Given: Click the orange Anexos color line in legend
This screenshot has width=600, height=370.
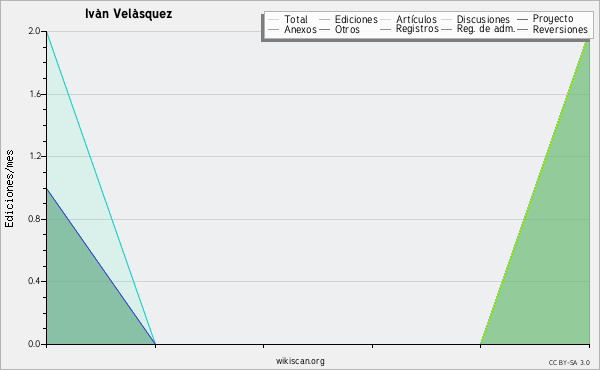Looking at the screenshot, I should tap(274, 30).
